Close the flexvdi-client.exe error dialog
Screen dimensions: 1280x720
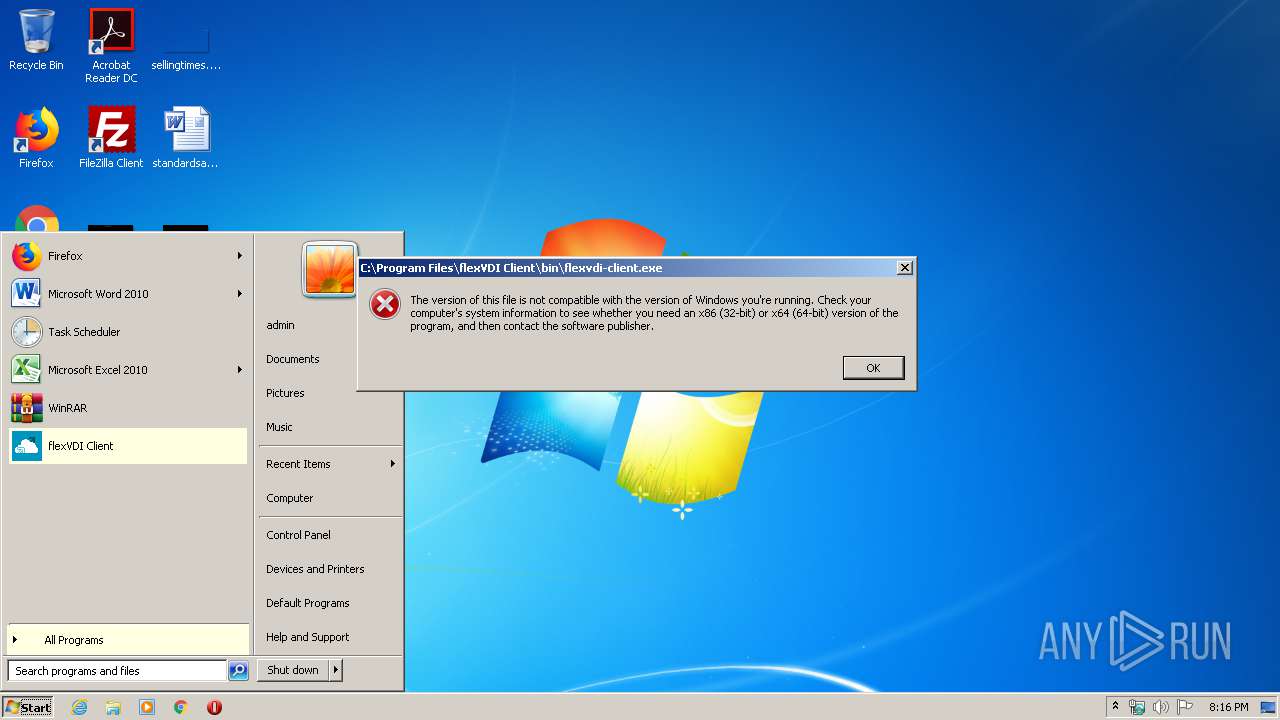904,268
